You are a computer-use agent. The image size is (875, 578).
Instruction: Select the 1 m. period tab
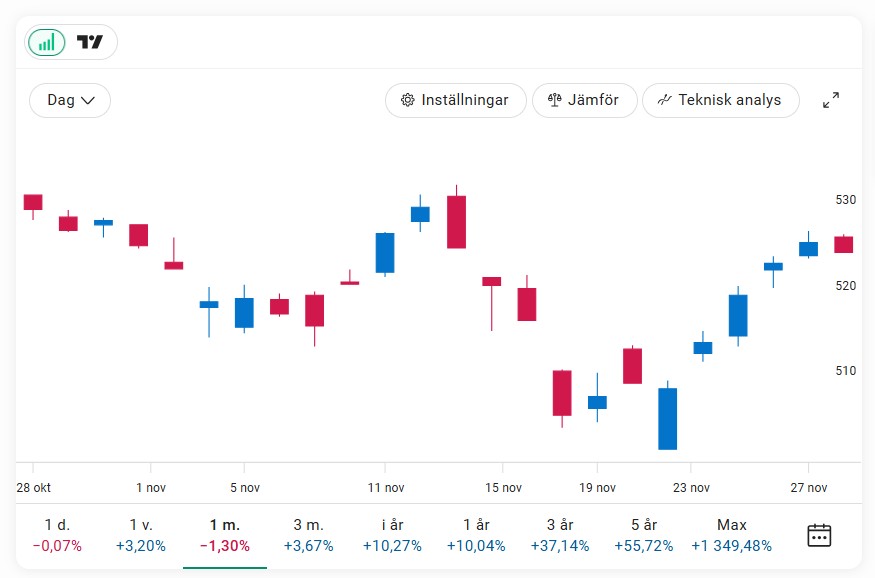[x=225, y=535]
